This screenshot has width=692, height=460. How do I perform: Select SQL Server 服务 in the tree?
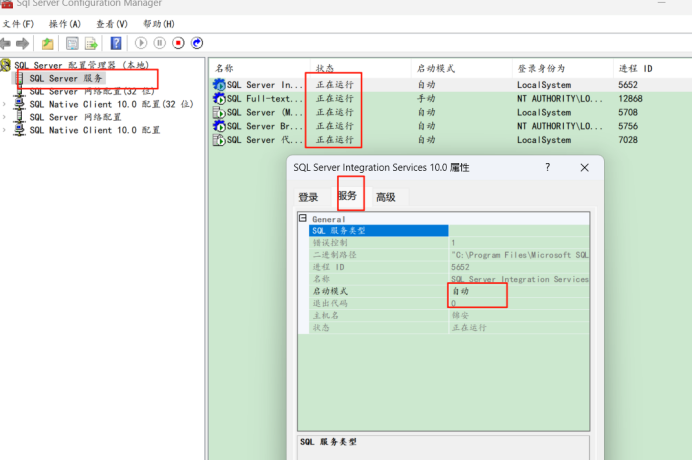(66, 78)
